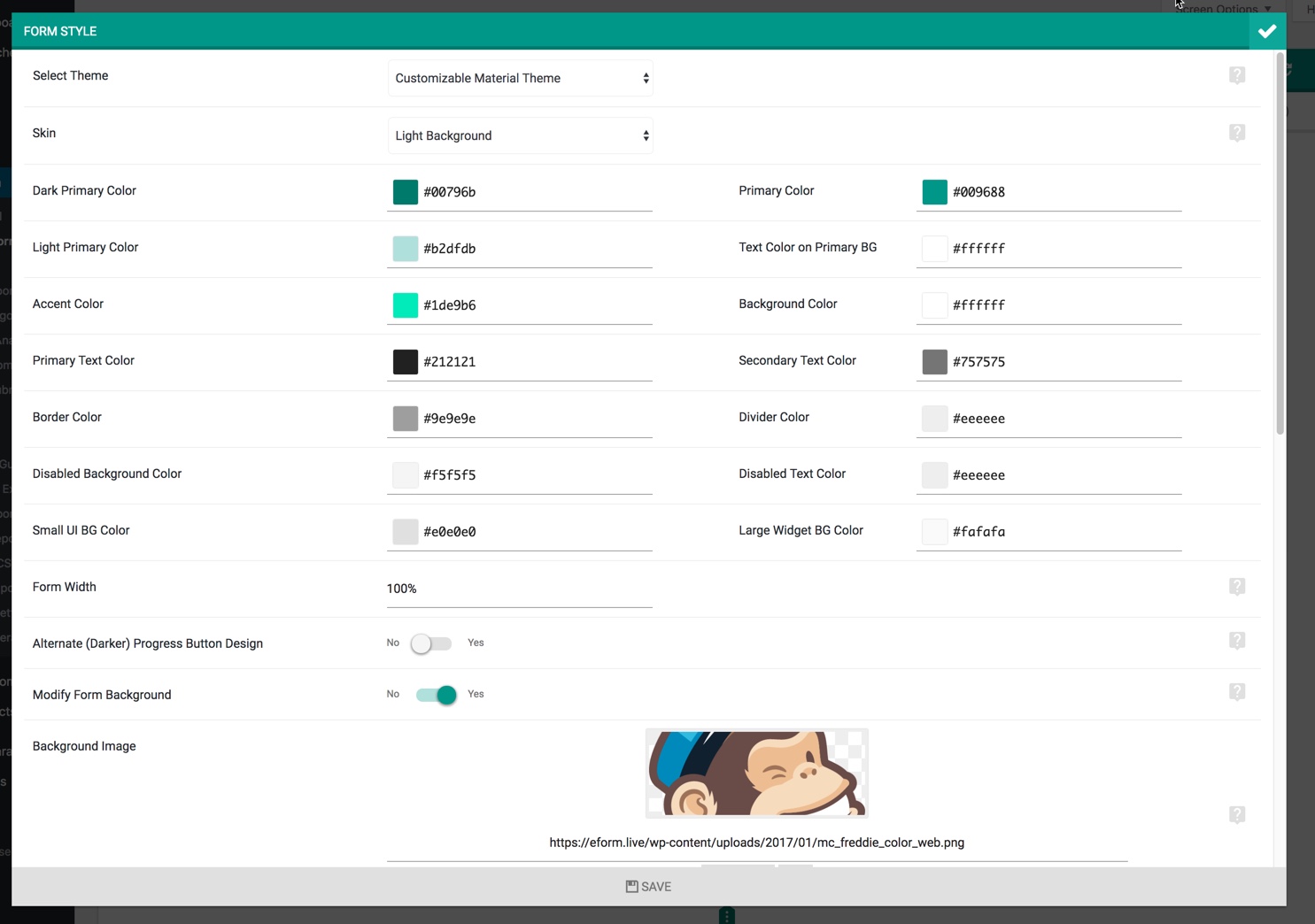The height and width of the screenshot is (924, 1315).
Task: Click the background image URL field
Action: pyautogui.click(x=756, y=843)
